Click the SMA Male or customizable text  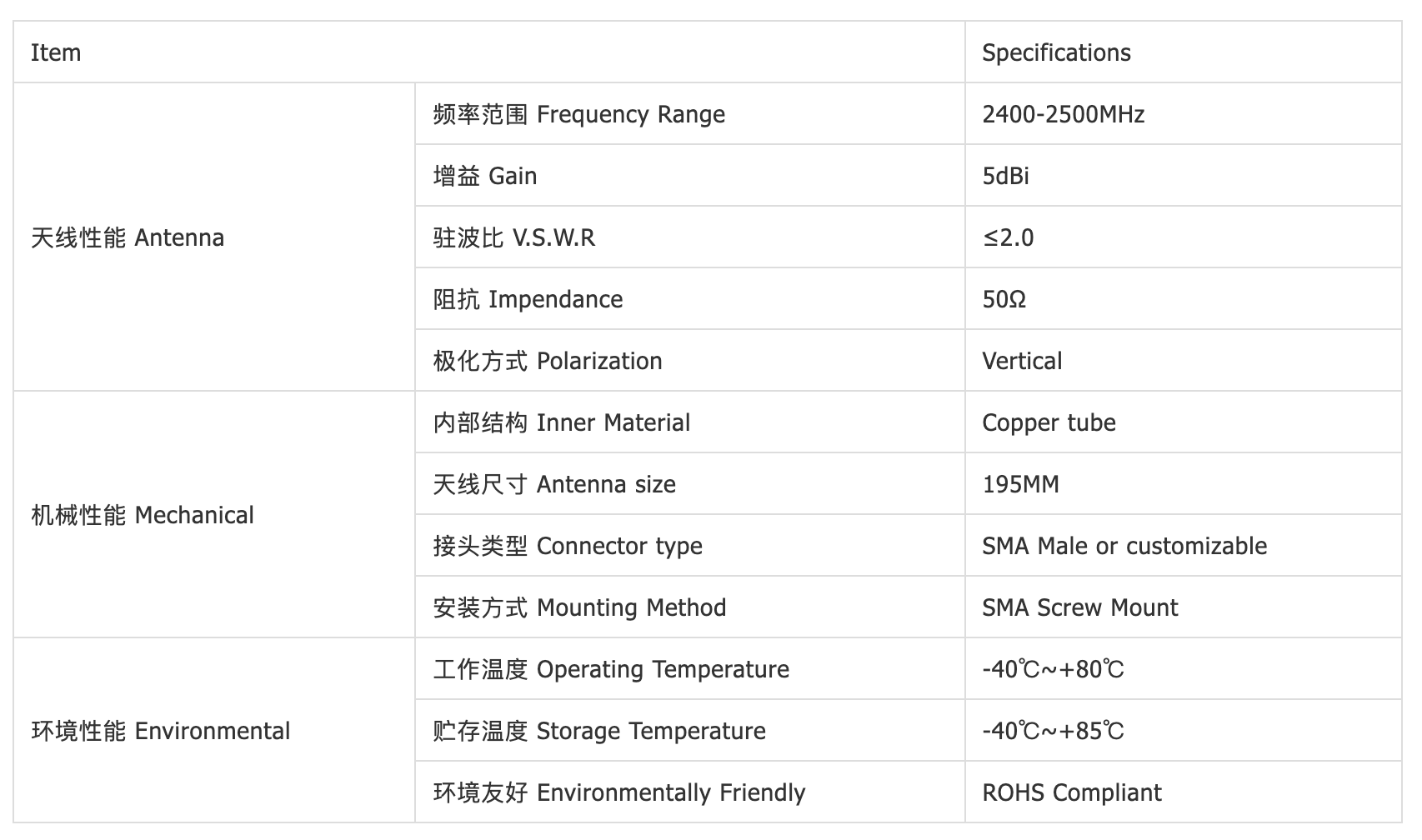[x=1124, y=546]
